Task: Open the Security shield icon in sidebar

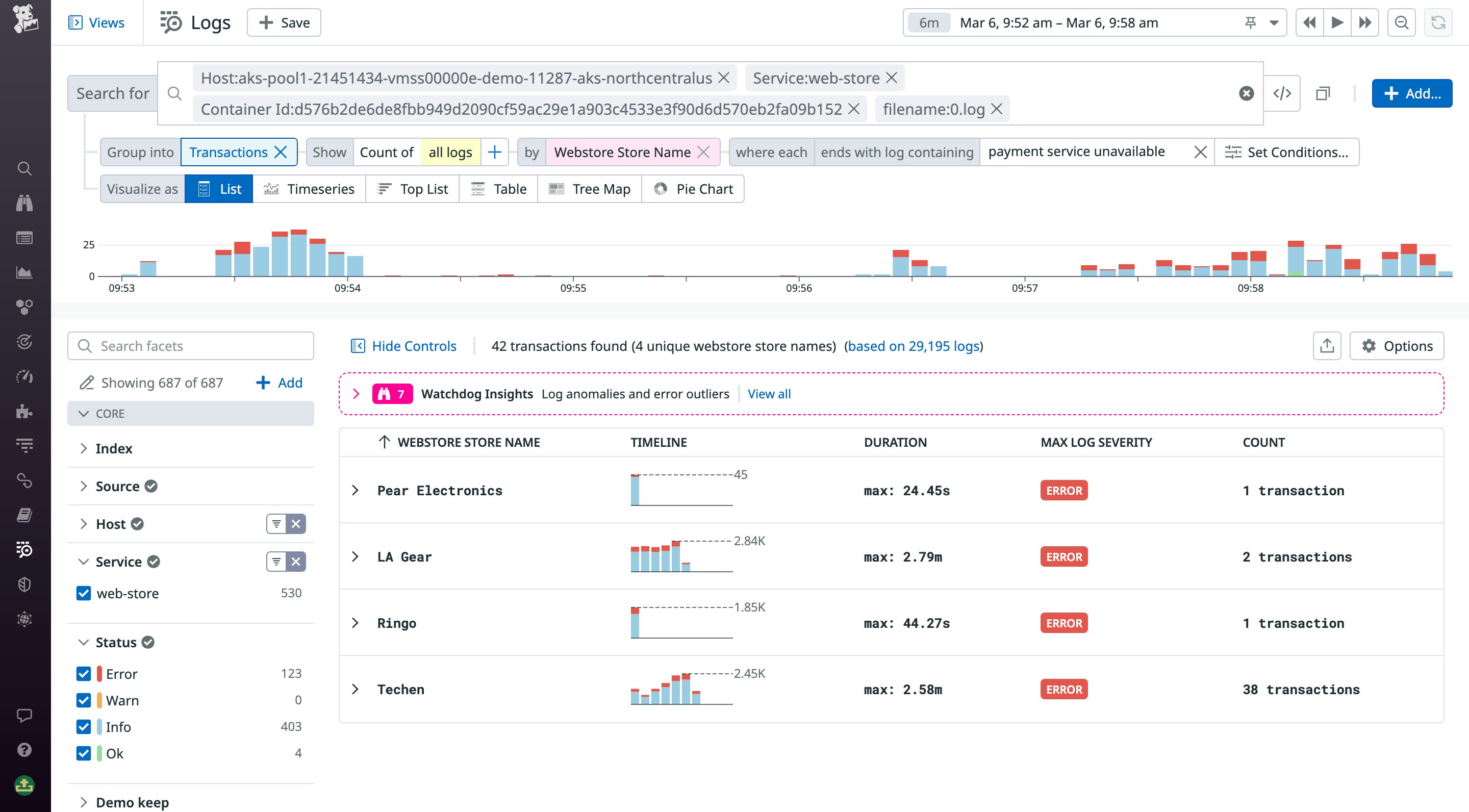Action: [x=24, y=584]
